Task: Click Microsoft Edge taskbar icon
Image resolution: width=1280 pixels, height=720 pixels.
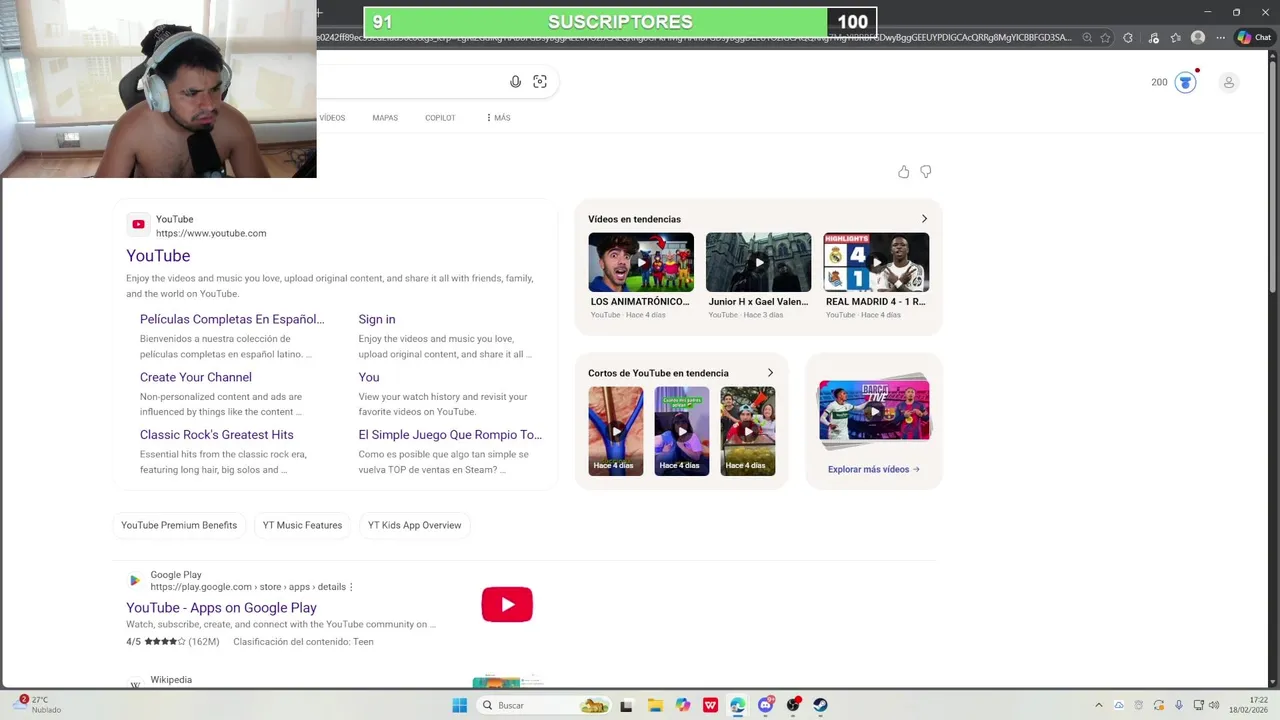Action: pyautogui.click(x=738, y=705)
